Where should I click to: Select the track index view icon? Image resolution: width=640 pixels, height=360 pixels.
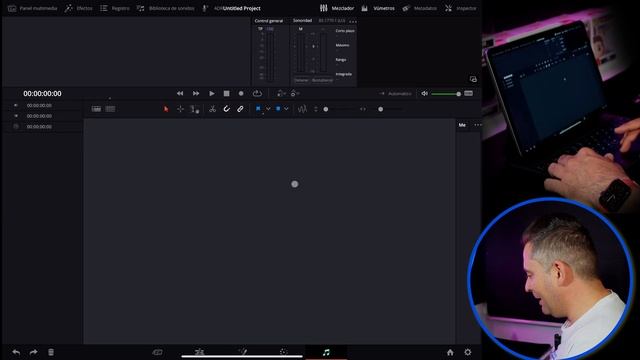tap(110, 109)
